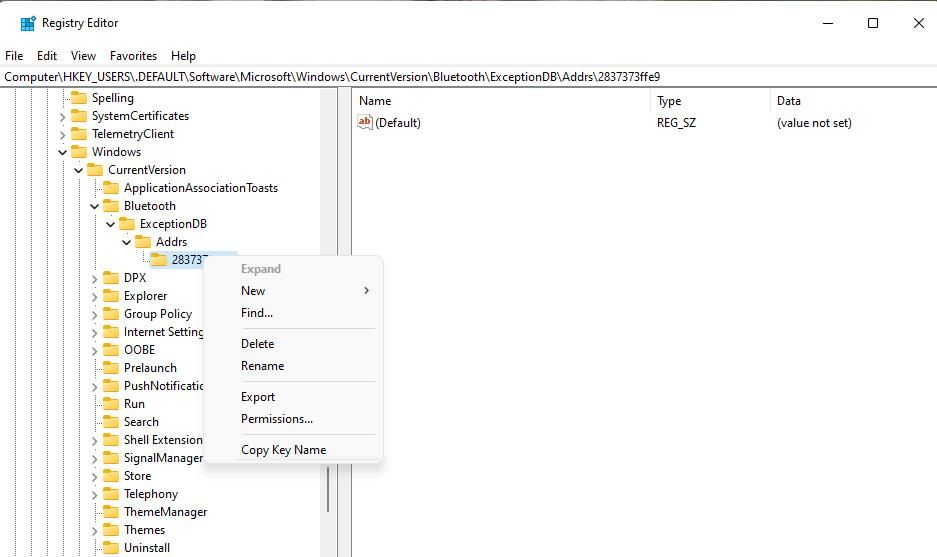
Task: Click the SignalManager folder icon
Action: [x=111, y=458]
